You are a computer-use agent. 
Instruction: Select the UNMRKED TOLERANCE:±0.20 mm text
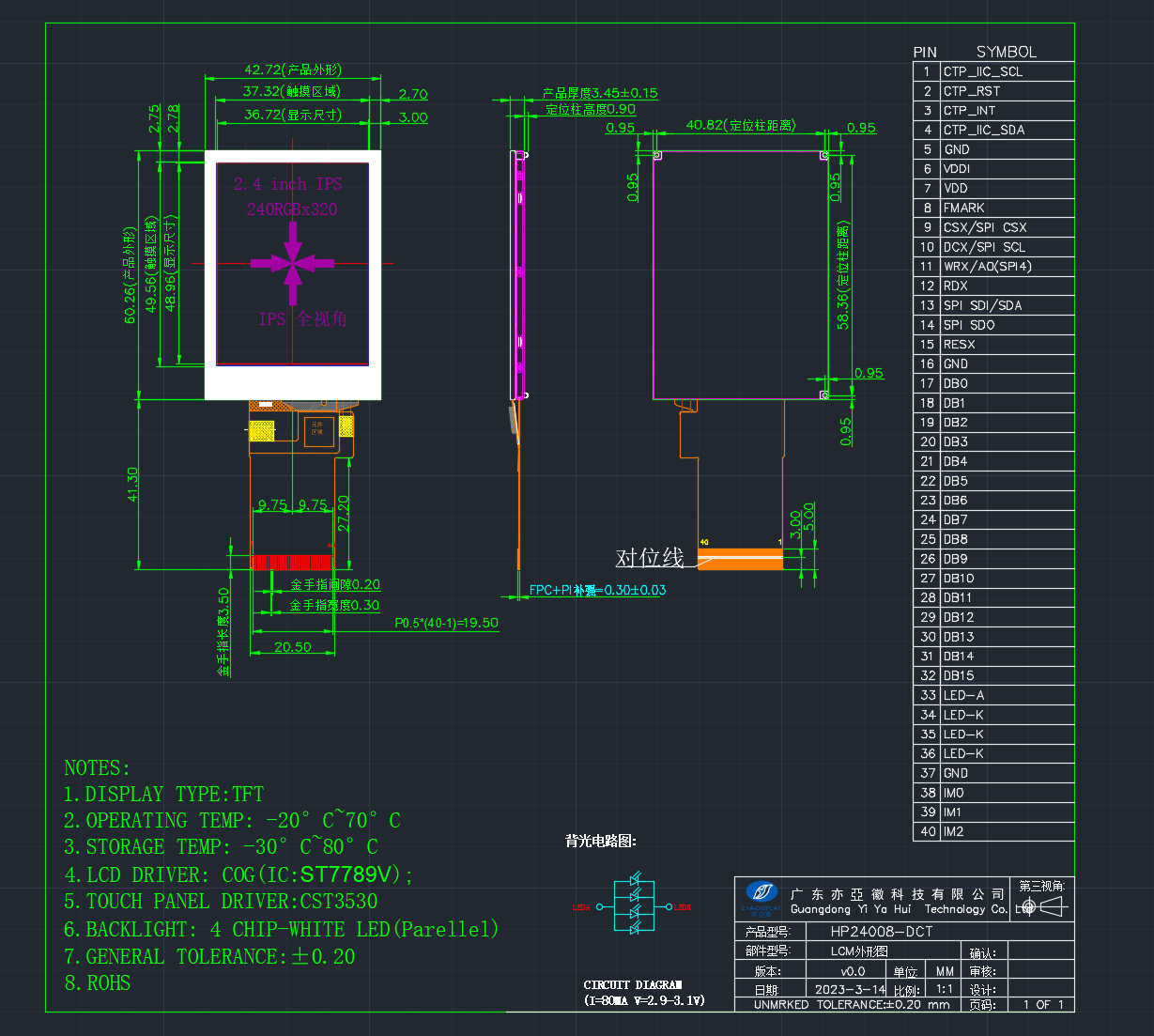pos(851,1005)
